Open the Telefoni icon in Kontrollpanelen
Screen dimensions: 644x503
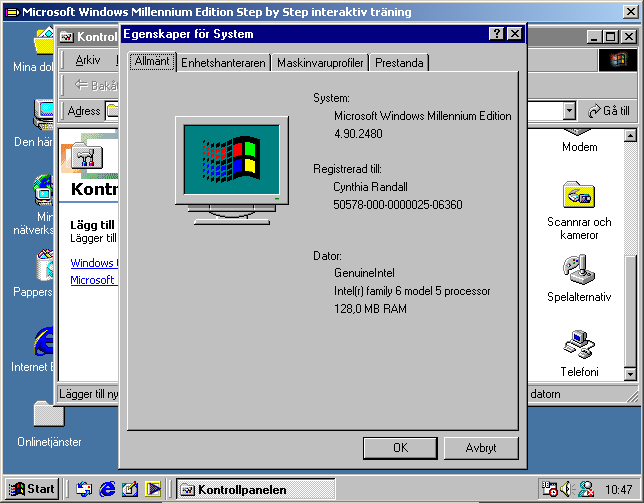click(x=579, y=345)
